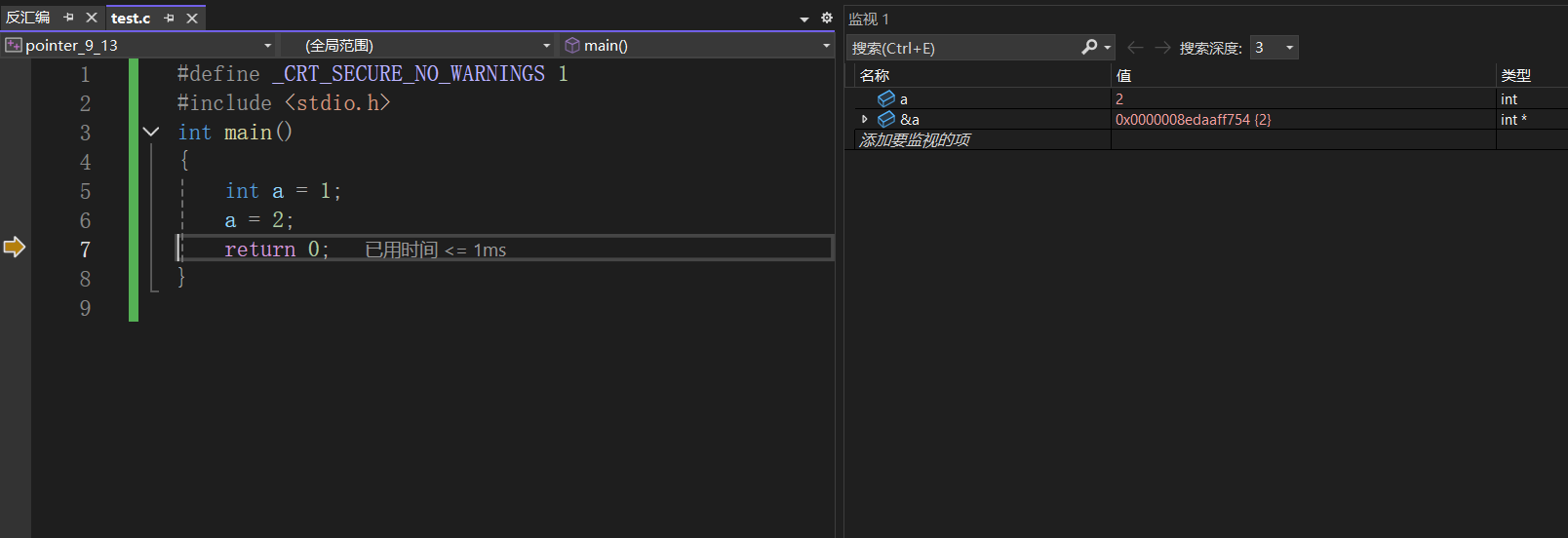1568x538 pixels.
Task: Pin the test.c tab
Action: click(x=169, y=18)
